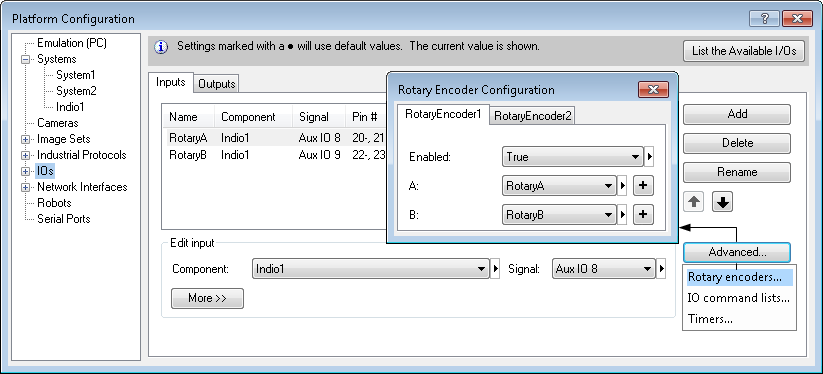Select Emulation (PC) in the tree

pos(72,43)
